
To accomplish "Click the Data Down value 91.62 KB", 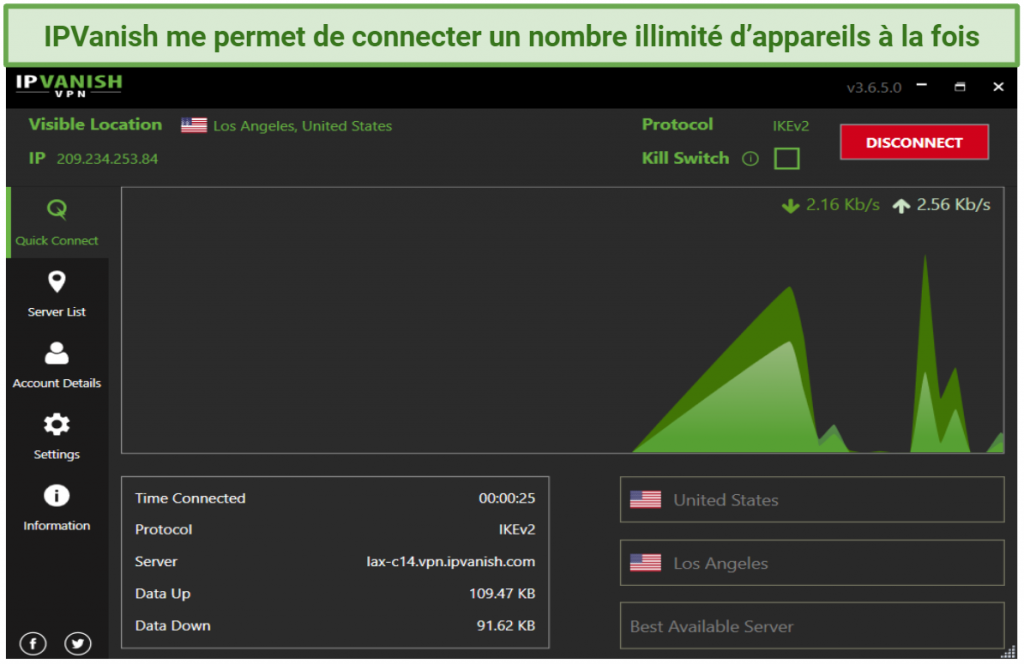I will click(x=506, y=625).
